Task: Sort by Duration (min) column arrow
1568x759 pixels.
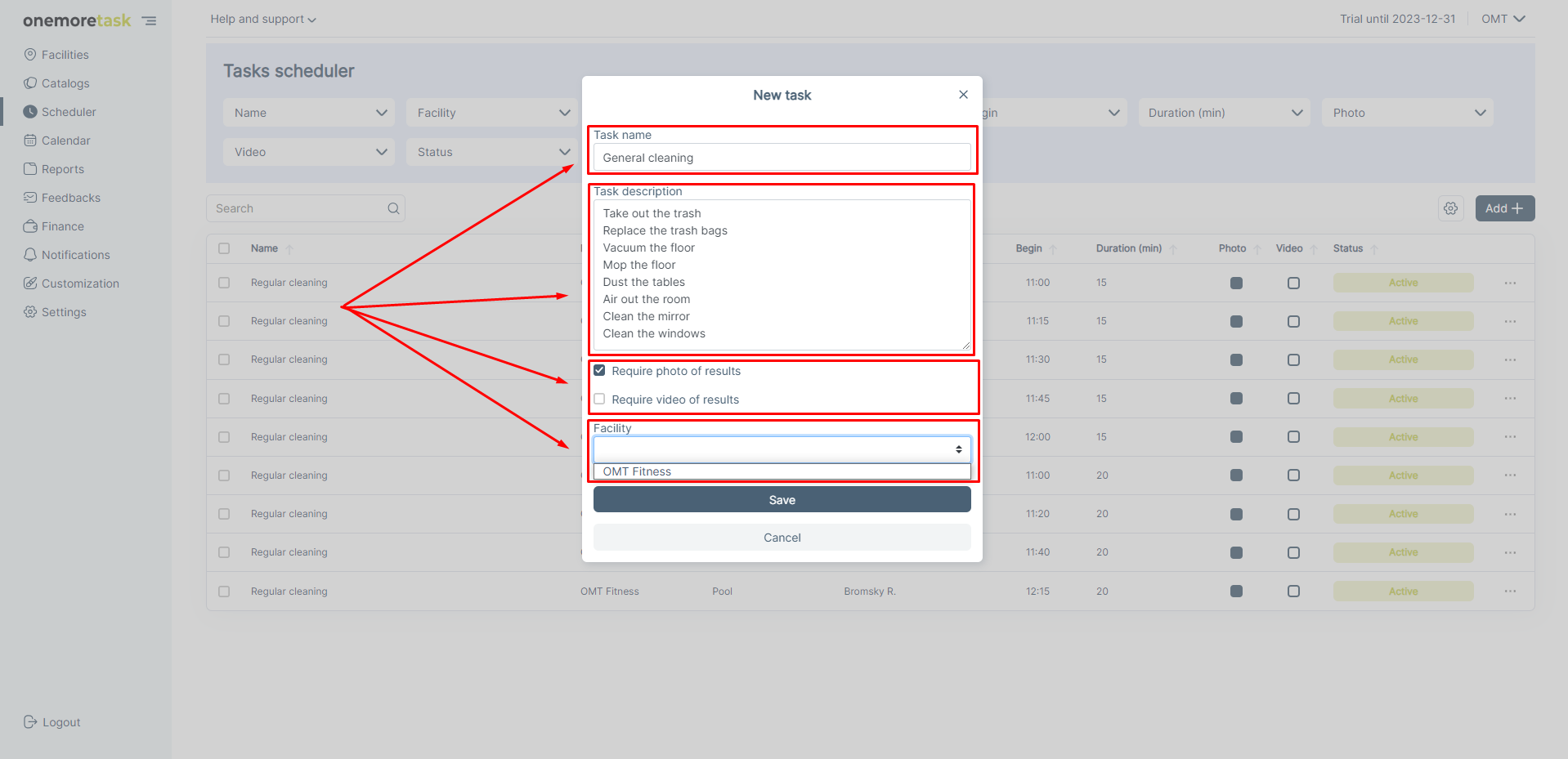Action: [1173, 249]
